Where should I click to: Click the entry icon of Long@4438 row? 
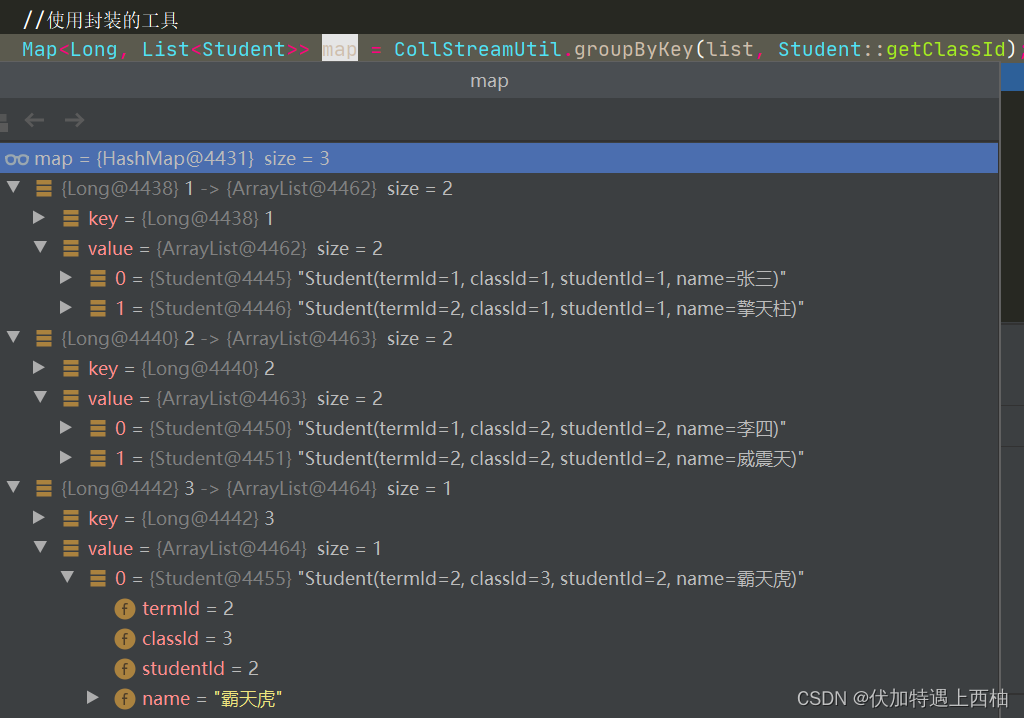pyautogui.click(x=44, y=189)
